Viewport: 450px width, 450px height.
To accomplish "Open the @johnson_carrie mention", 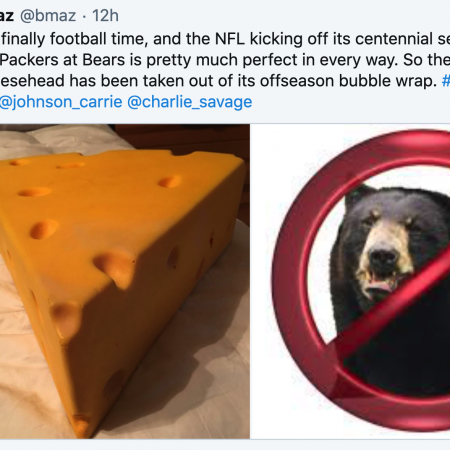I will [x=61, y=102].
